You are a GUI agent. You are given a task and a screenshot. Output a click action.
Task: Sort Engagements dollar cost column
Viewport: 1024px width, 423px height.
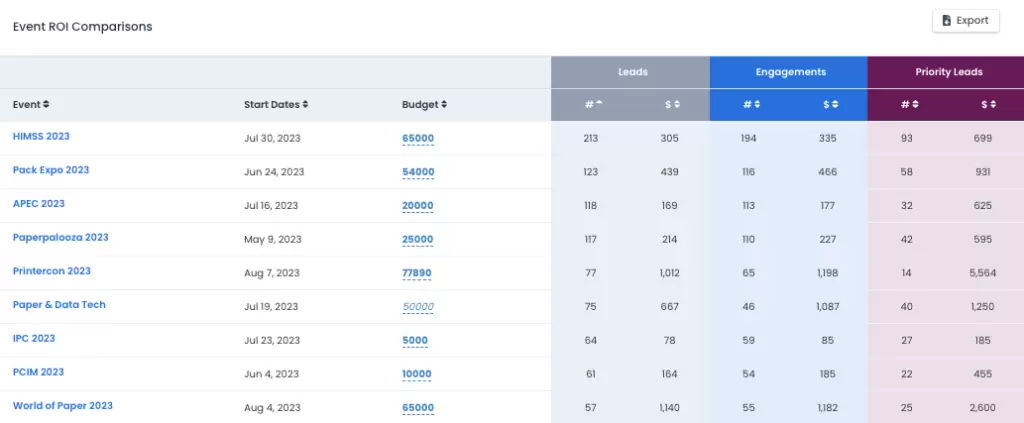835,104
